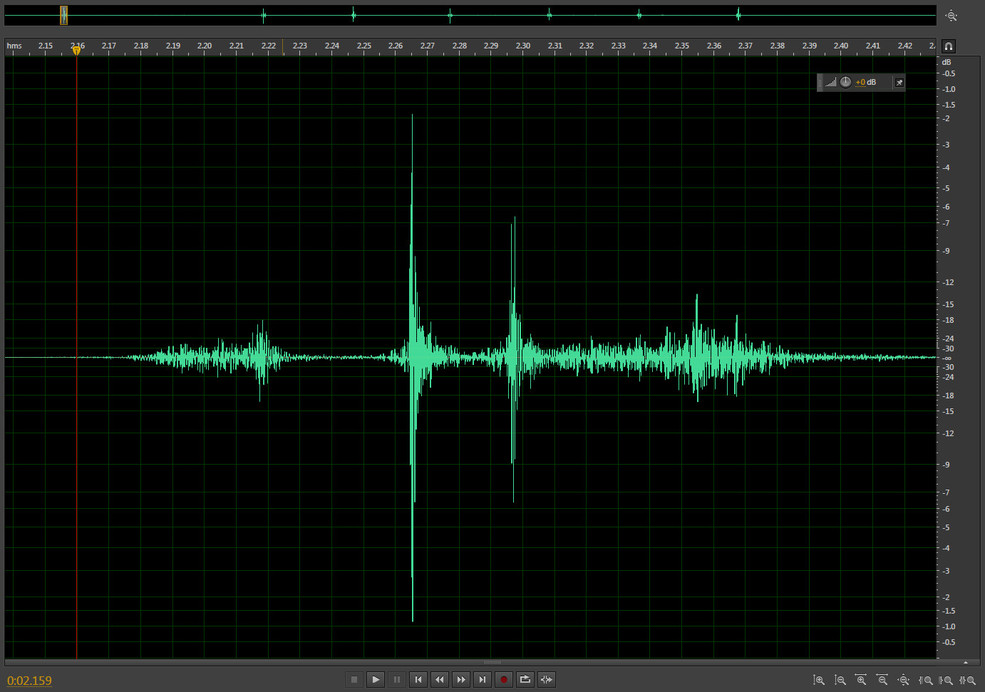
Task: Click zoom out full icon beside overview navigator
Action: tap(952, 16)
